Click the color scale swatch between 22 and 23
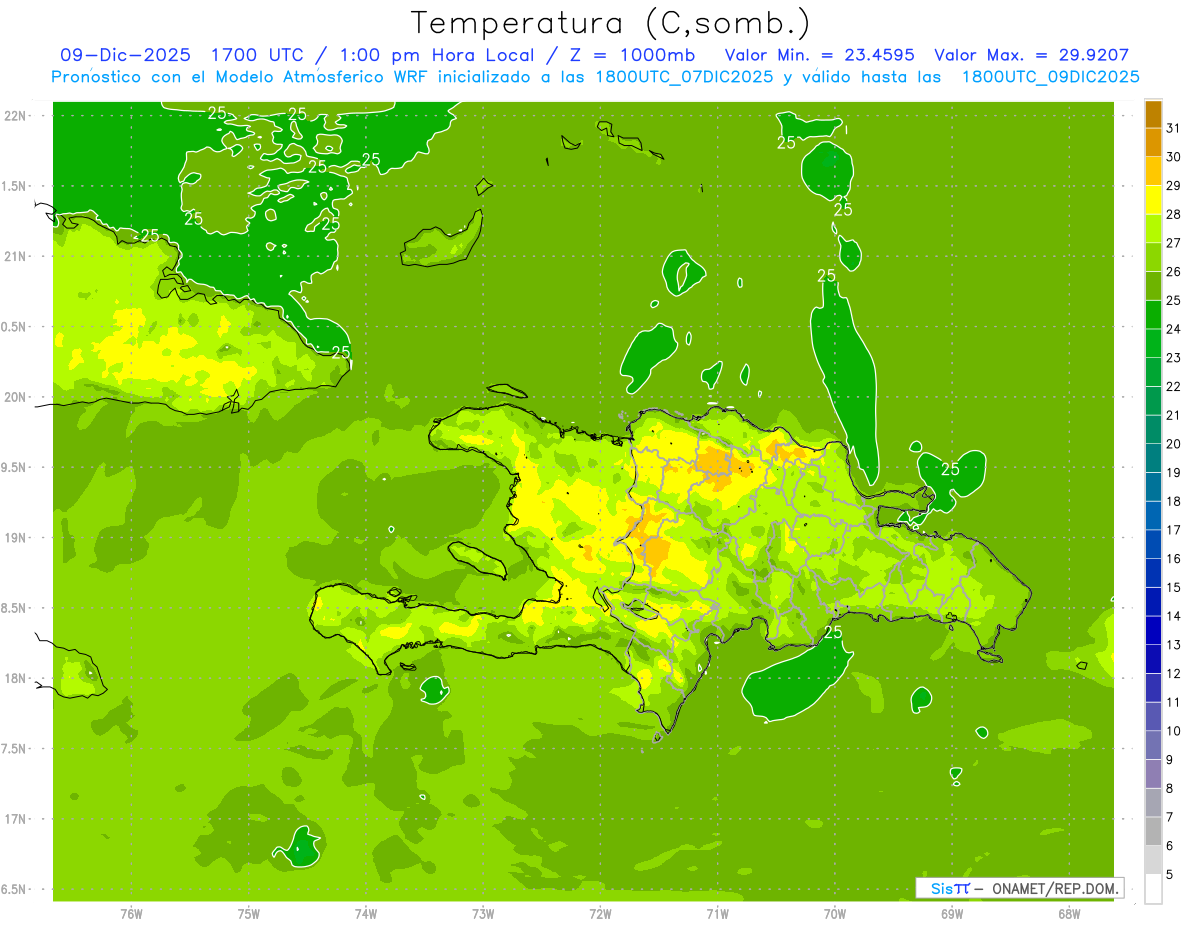 [x=1153, y=372]
